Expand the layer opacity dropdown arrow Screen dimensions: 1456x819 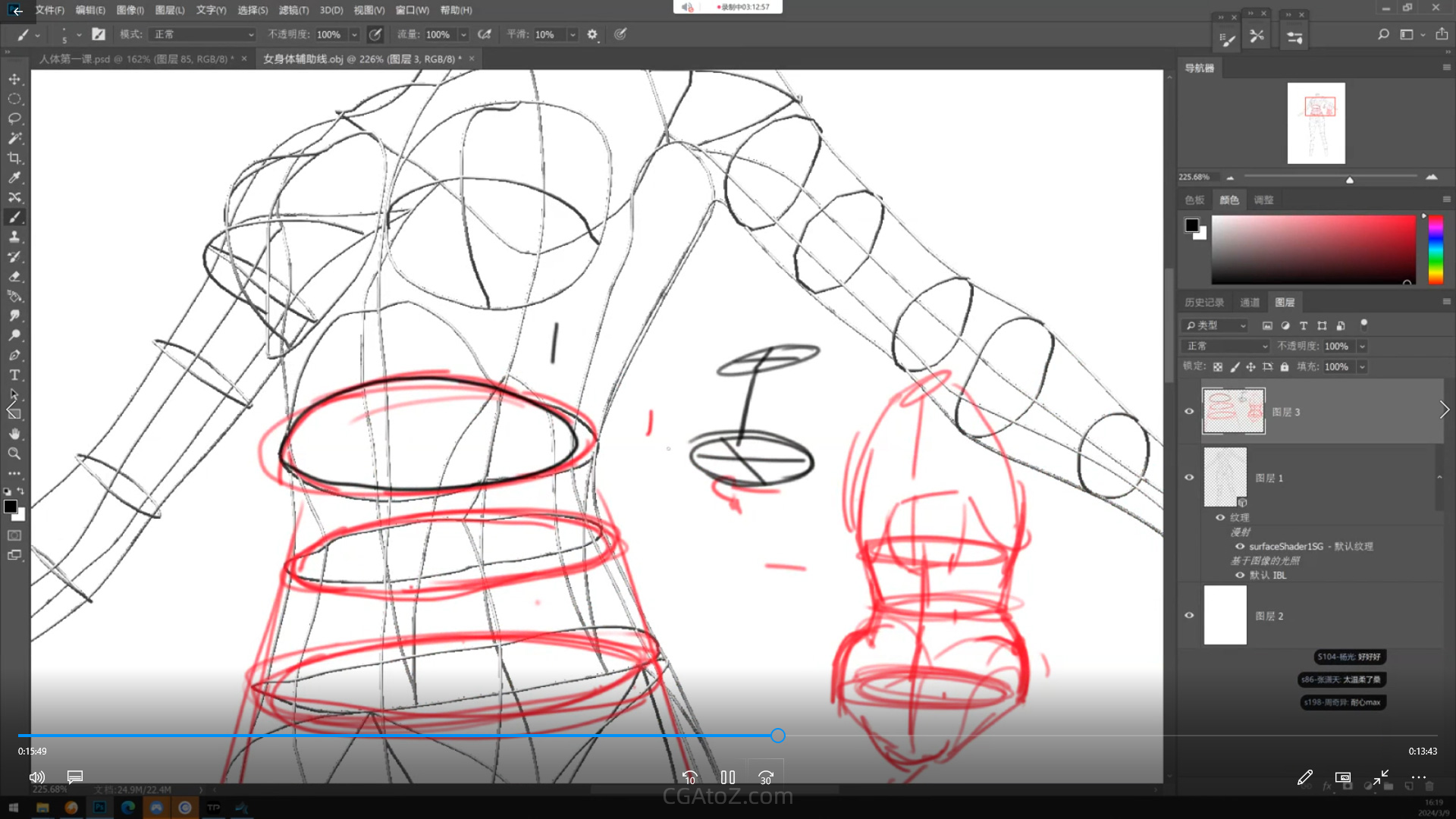(x=1362, y=347)
